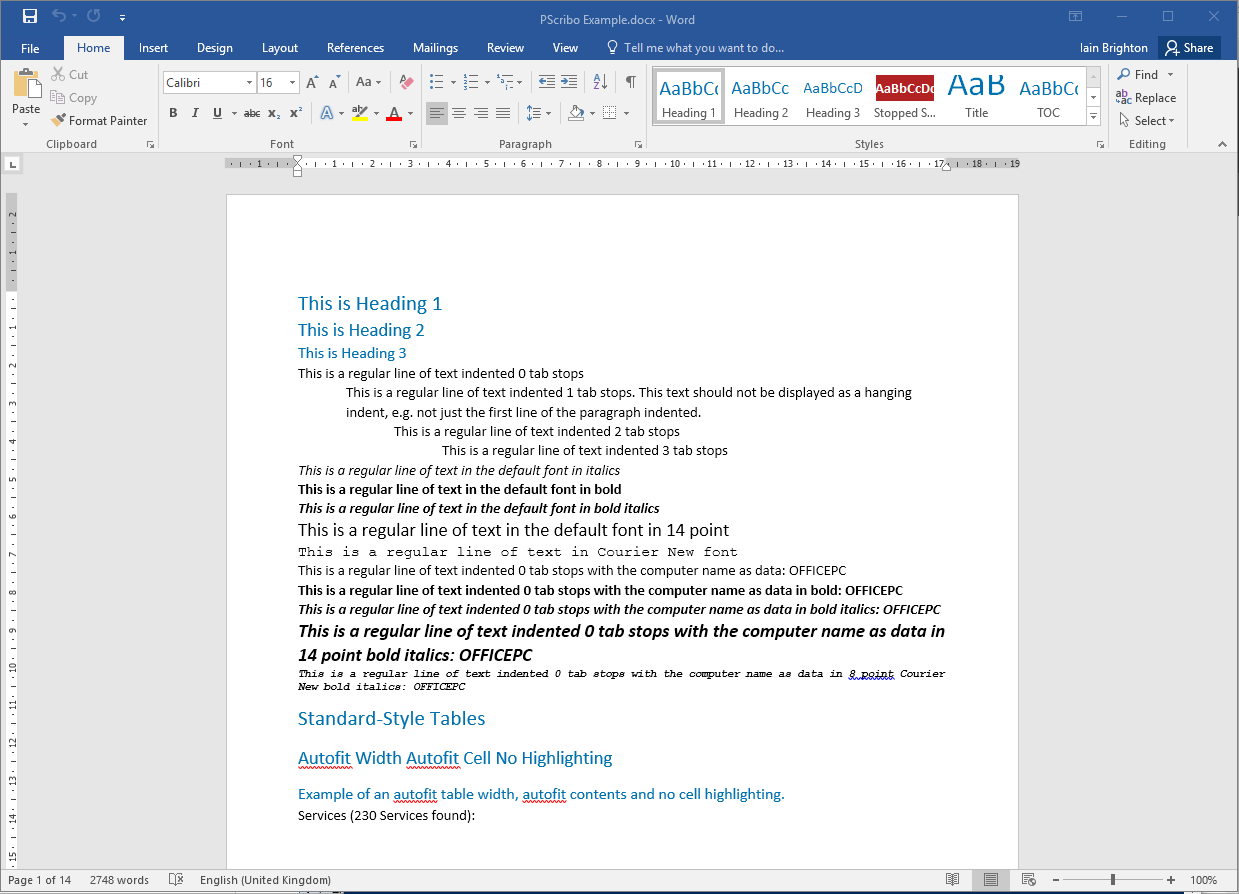
Task: Switch to the References tab
Action: tap(355, 48)
